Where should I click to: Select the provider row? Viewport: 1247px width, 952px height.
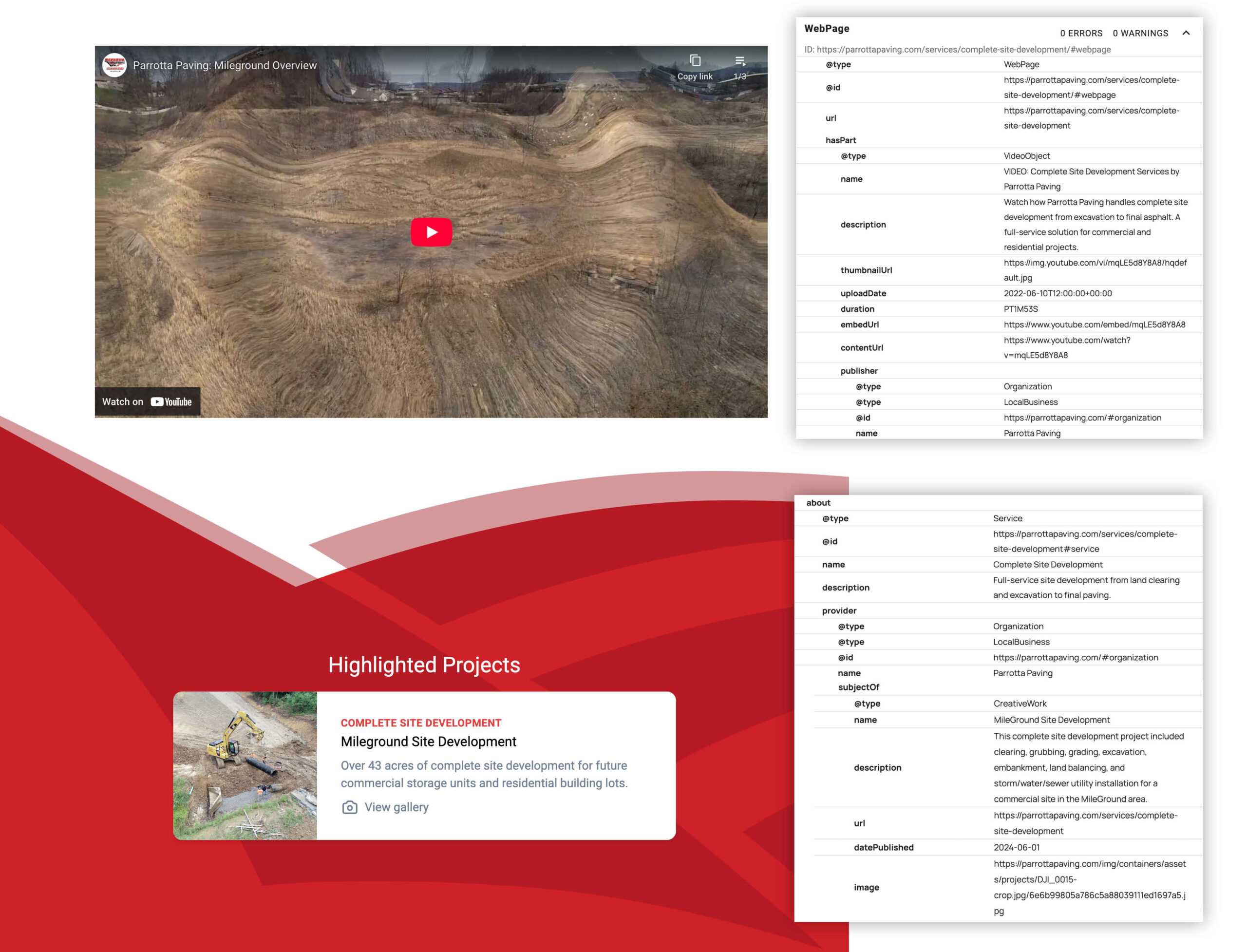click(x=998, y=611)
